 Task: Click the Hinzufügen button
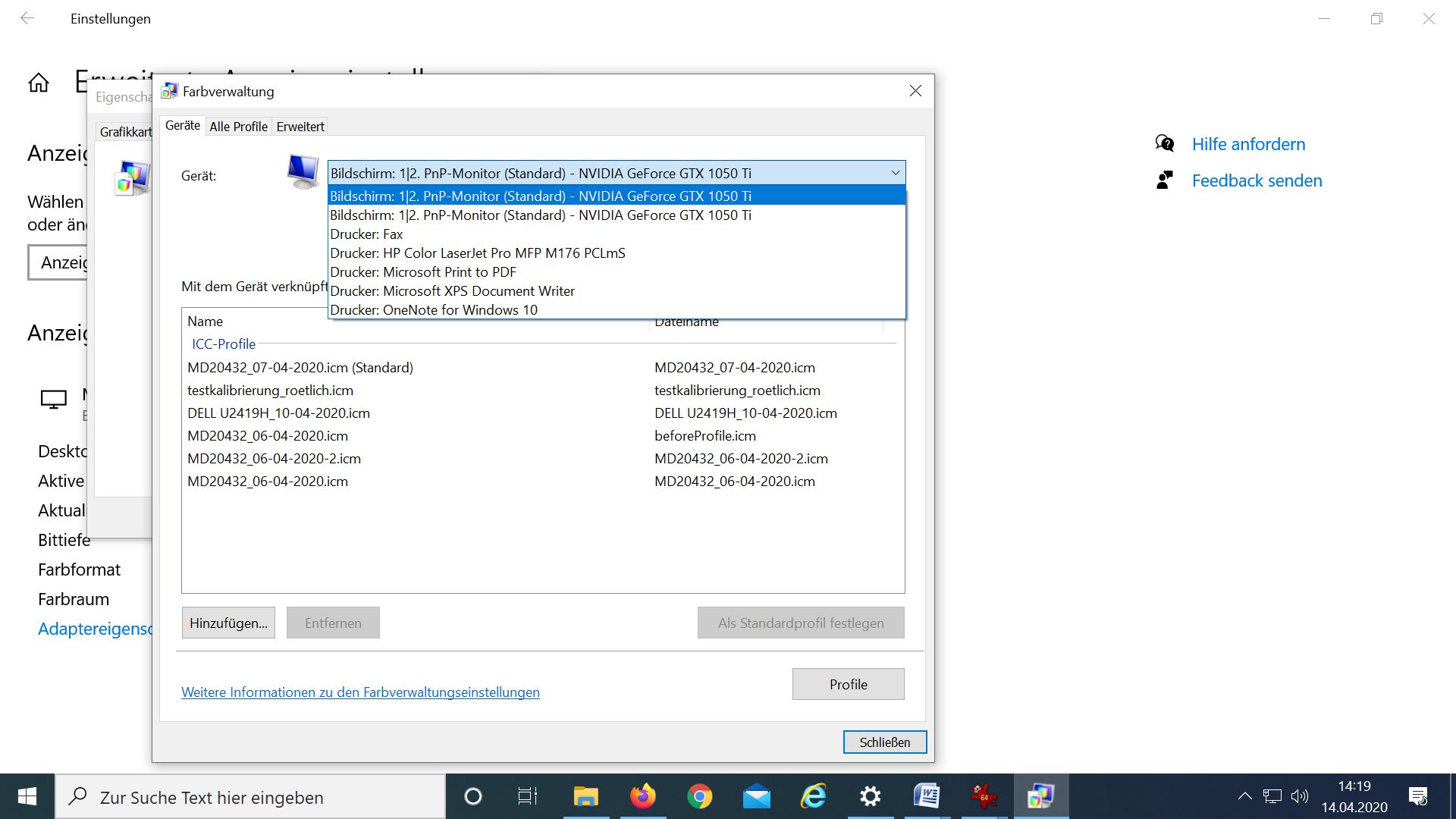pos(228,623)
